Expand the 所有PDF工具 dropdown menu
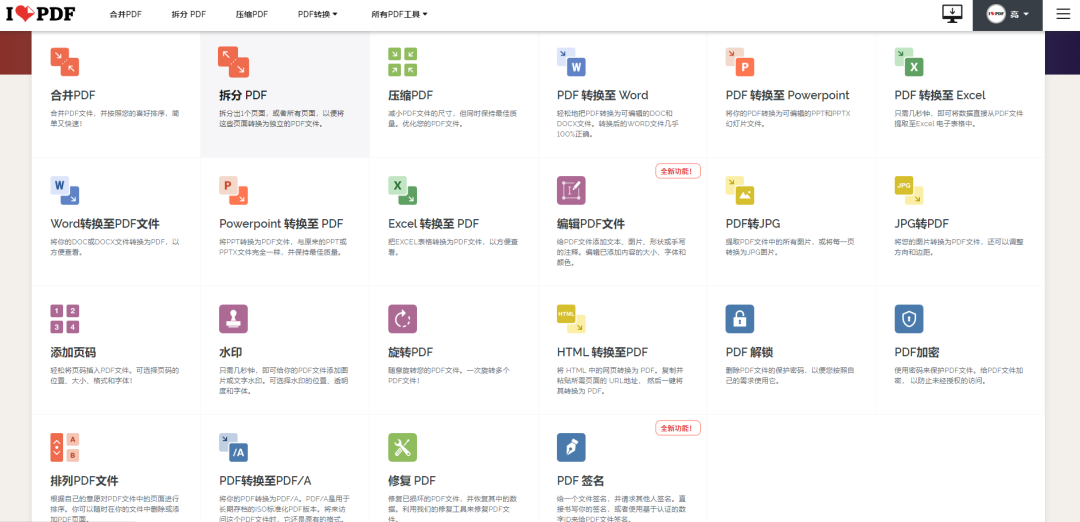 point(399,14)
